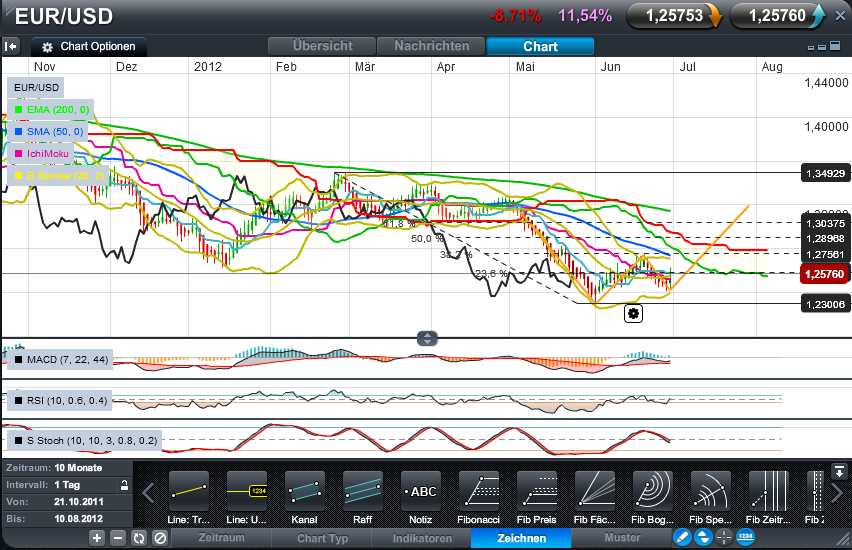Click the reset circle-slash icon
Viewport: 852px width, 550px height.
point(160,538)
